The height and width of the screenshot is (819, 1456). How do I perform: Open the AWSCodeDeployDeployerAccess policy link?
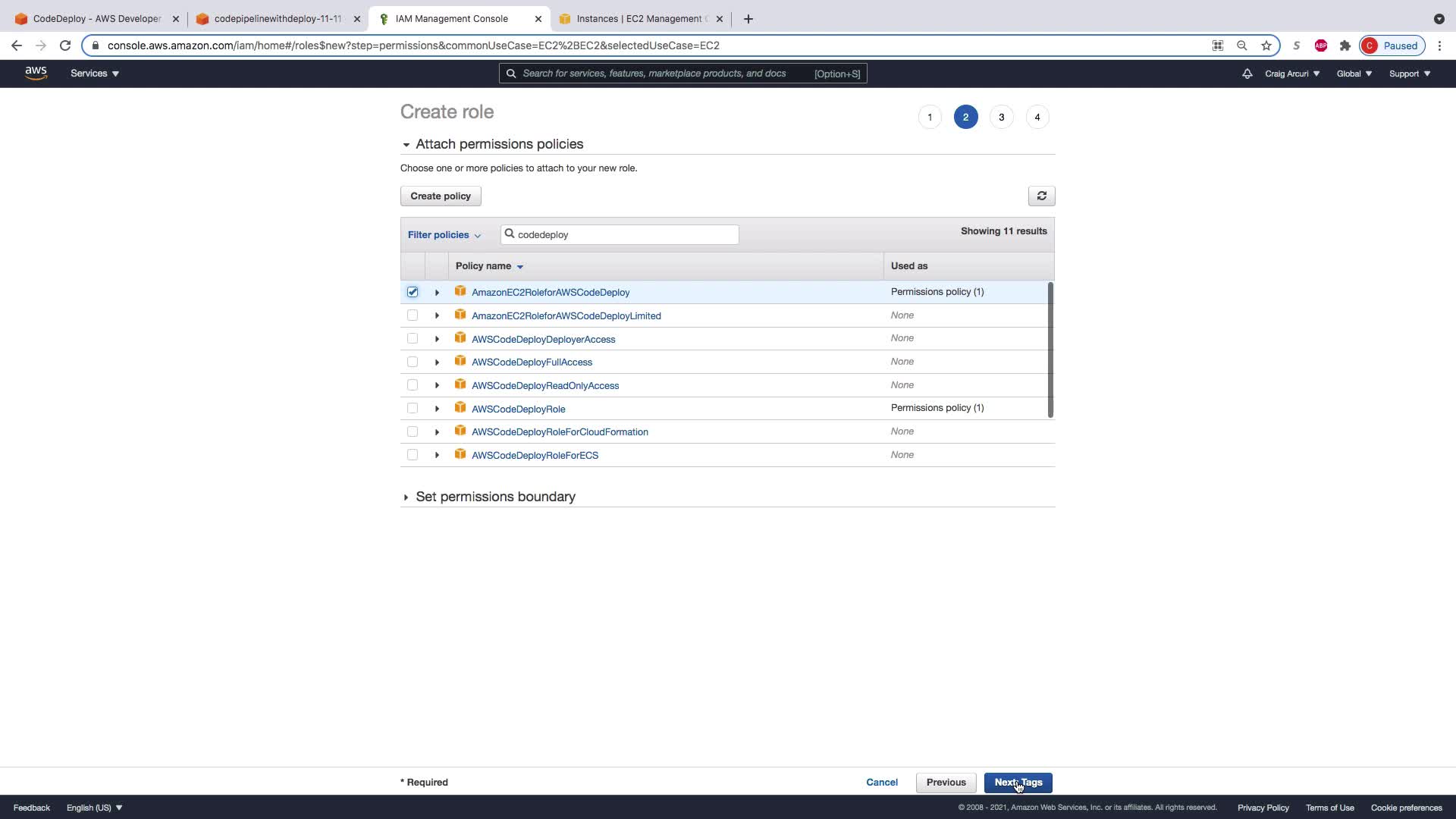pos(543,339)
